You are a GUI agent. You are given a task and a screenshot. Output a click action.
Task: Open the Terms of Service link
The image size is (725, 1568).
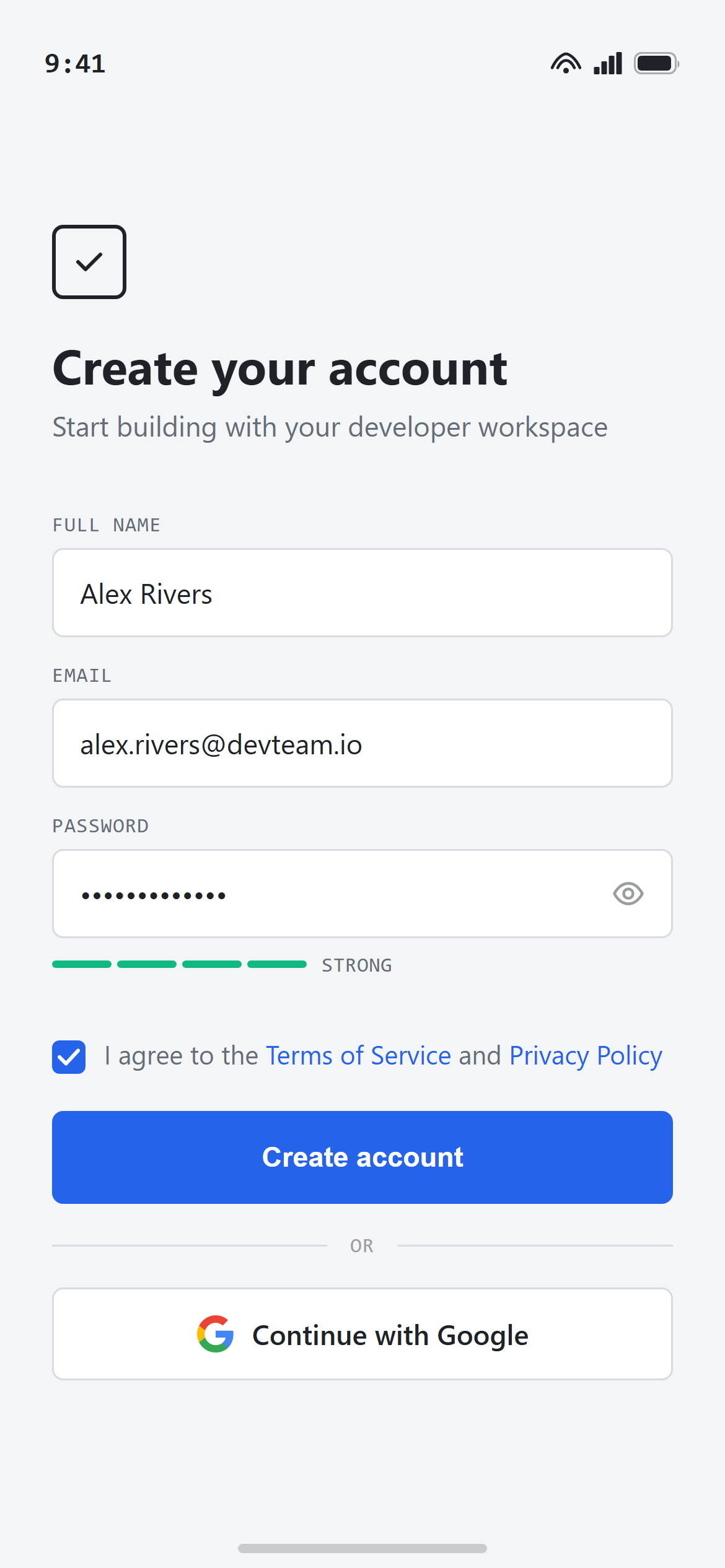pyautogui.click(x=358, y=1056)
